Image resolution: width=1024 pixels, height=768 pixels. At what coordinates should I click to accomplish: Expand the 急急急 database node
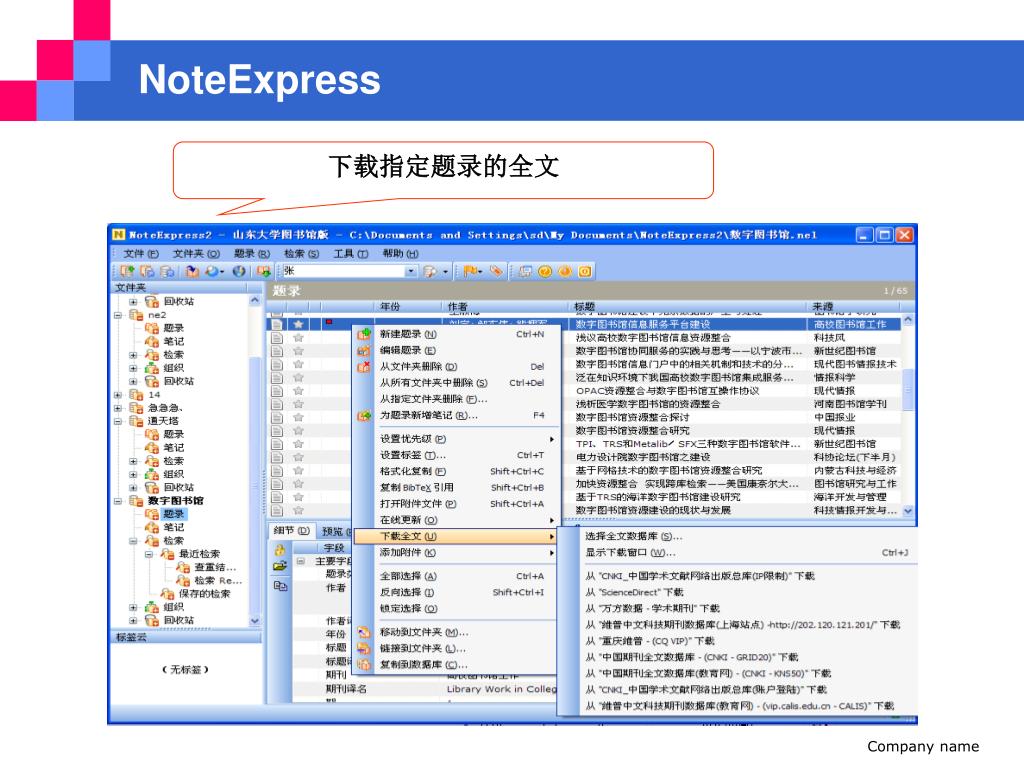(118, 408)
